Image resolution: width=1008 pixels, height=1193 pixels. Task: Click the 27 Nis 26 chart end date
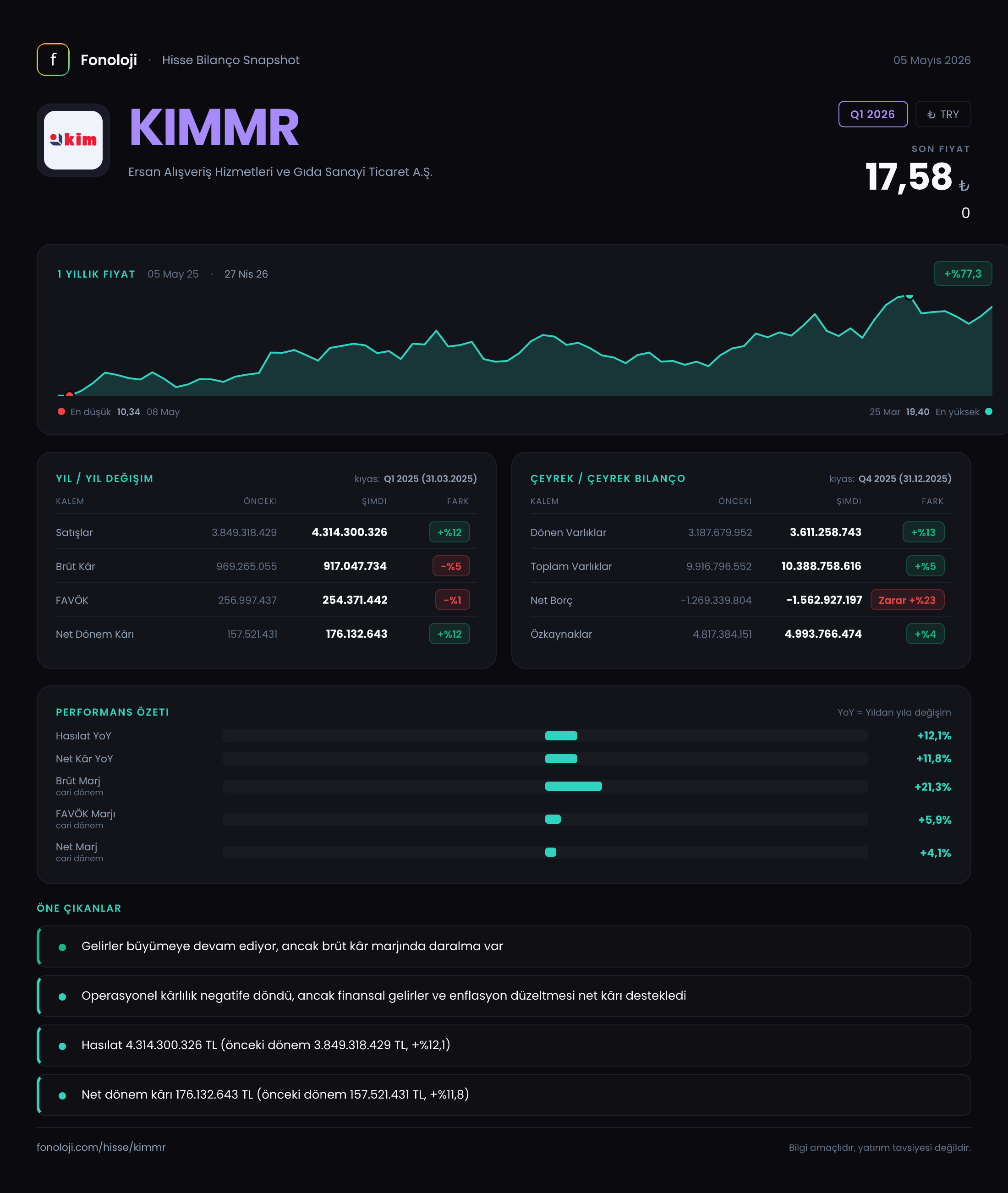pos(246,274)
